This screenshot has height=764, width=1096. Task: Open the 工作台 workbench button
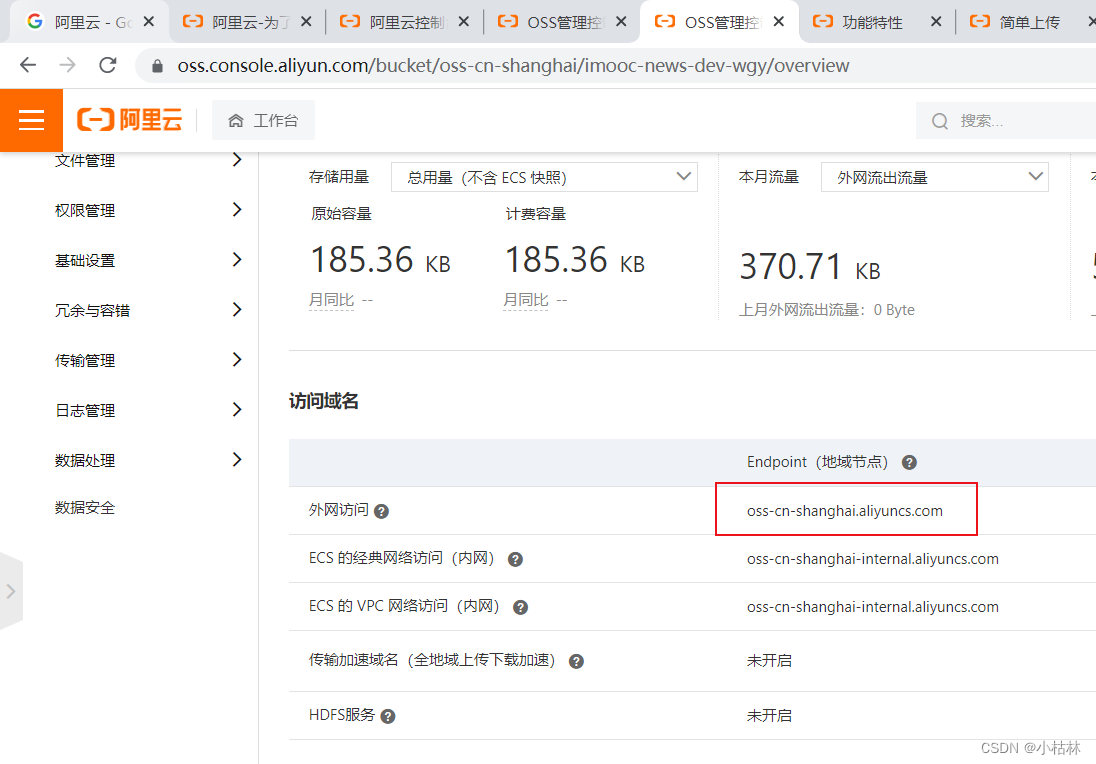click(263, 120)
